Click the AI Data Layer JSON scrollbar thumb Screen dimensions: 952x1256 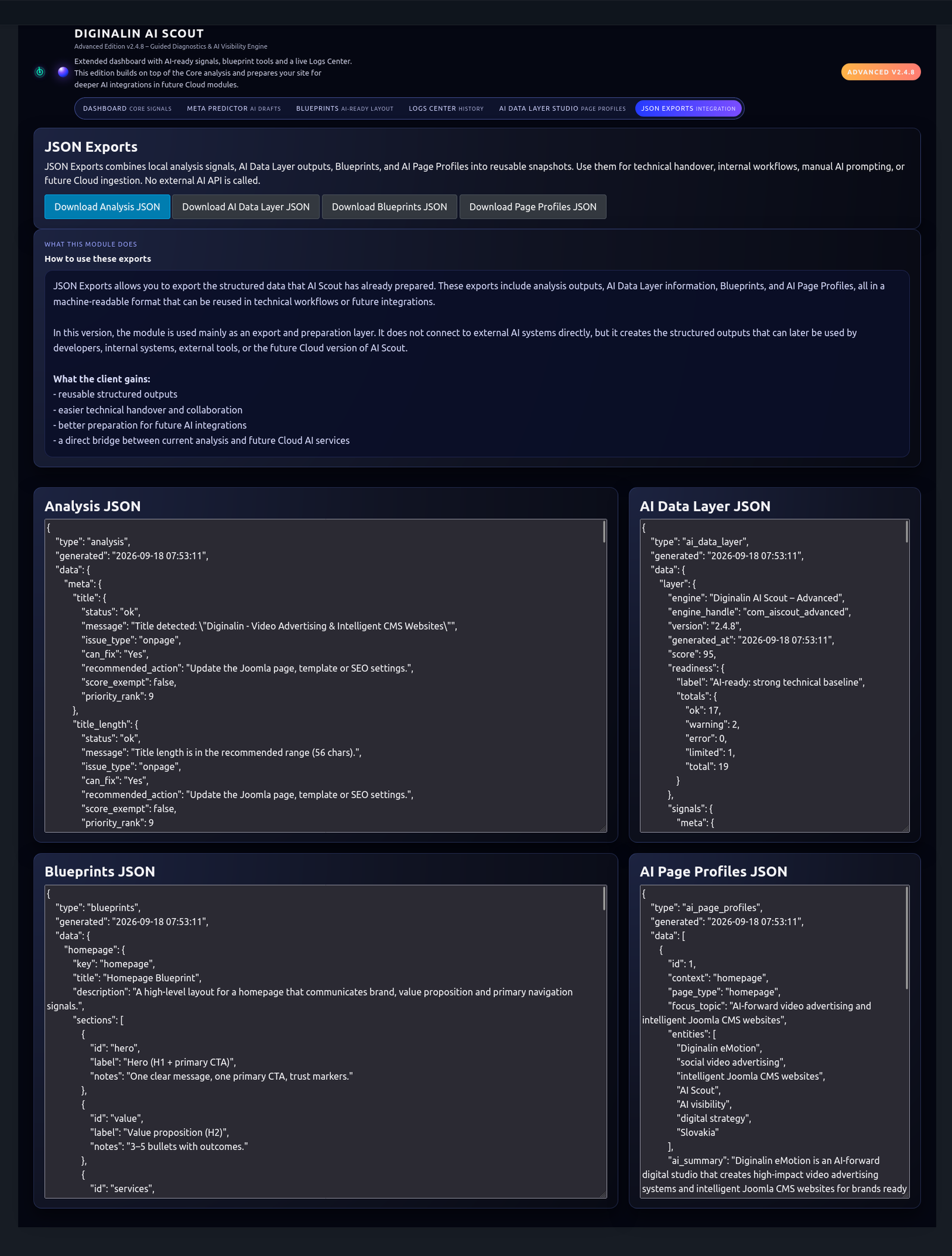907,531
